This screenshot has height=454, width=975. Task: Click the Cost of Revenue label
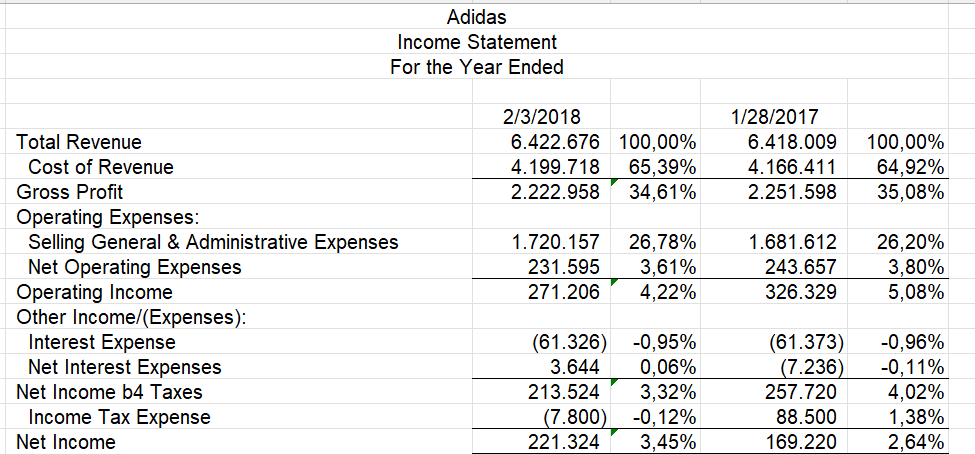[x=101, y=167]
